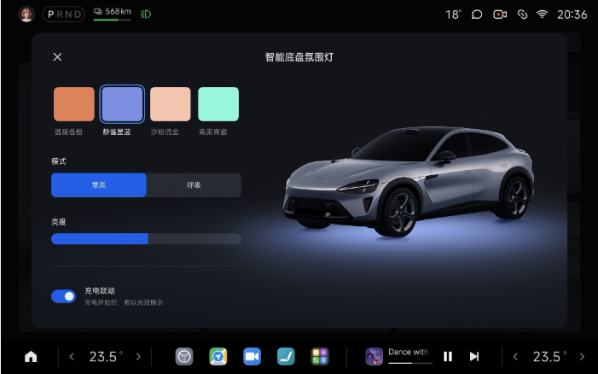Viewport: 598px width, 374px height.
Task: Switch to the breathing lighting mode
Action: tap(194, 185)
